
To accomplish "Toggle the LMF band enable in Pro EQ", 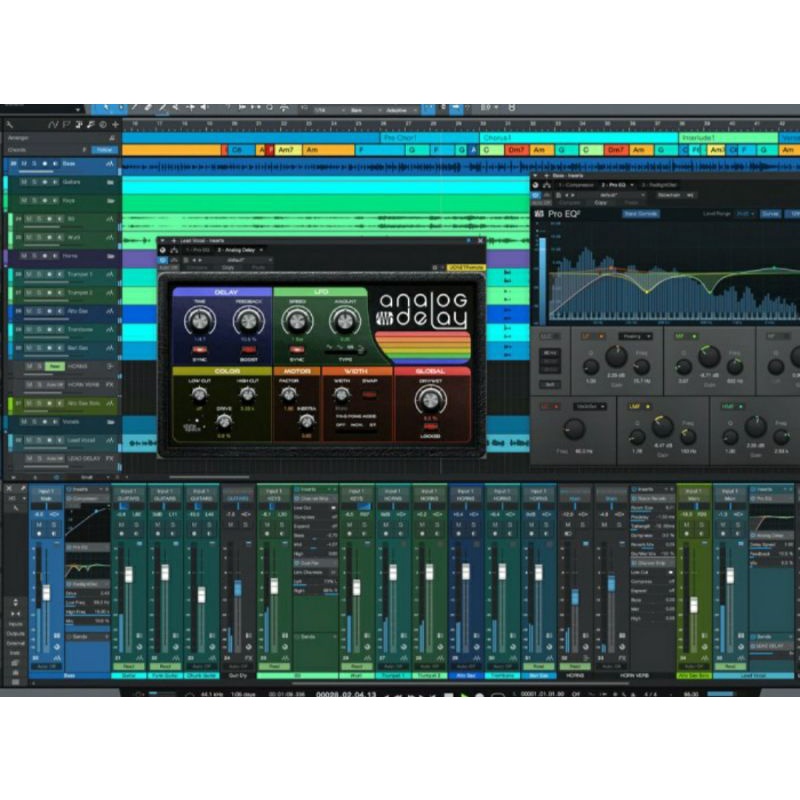I will click(648, 407).
